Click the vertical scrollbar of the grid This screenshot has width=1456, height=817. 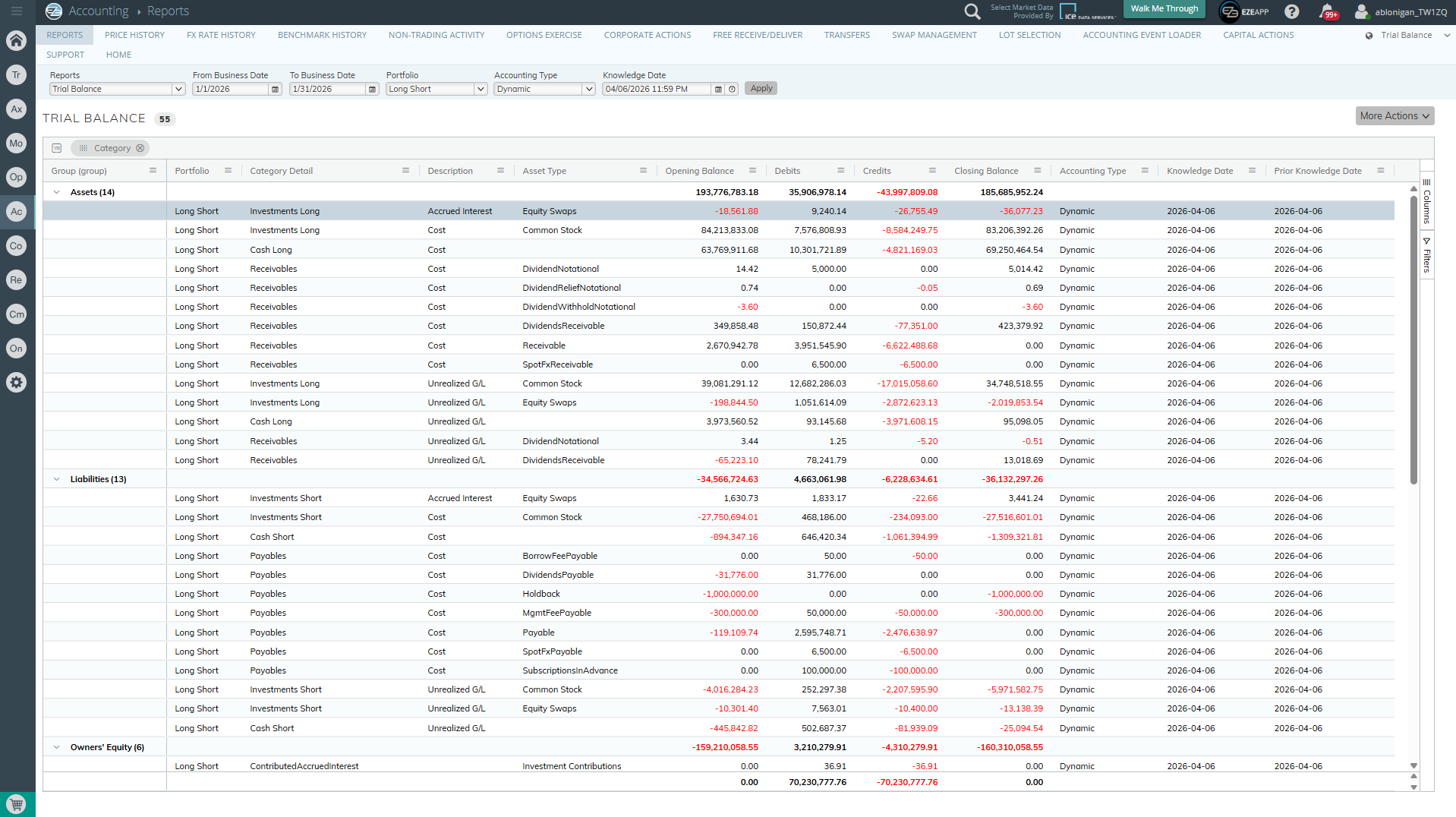pos(1413,339)
